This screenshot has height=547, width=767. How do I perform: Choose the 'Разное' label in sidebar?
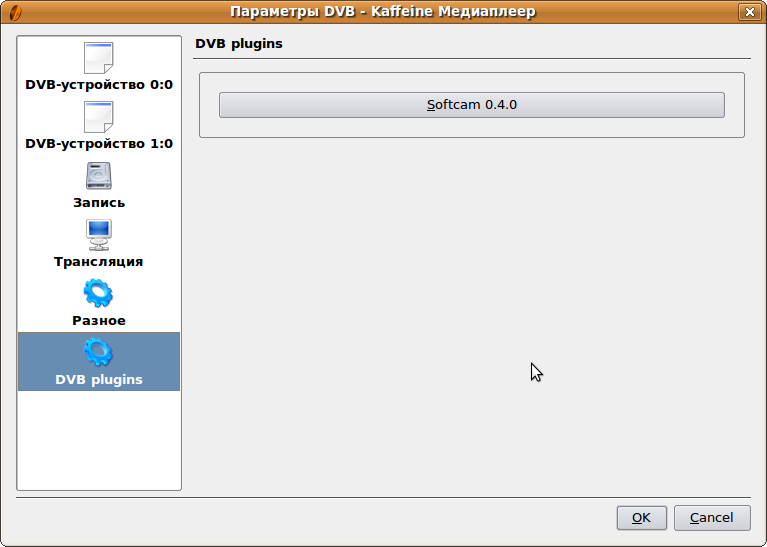[x=99, y=321]
